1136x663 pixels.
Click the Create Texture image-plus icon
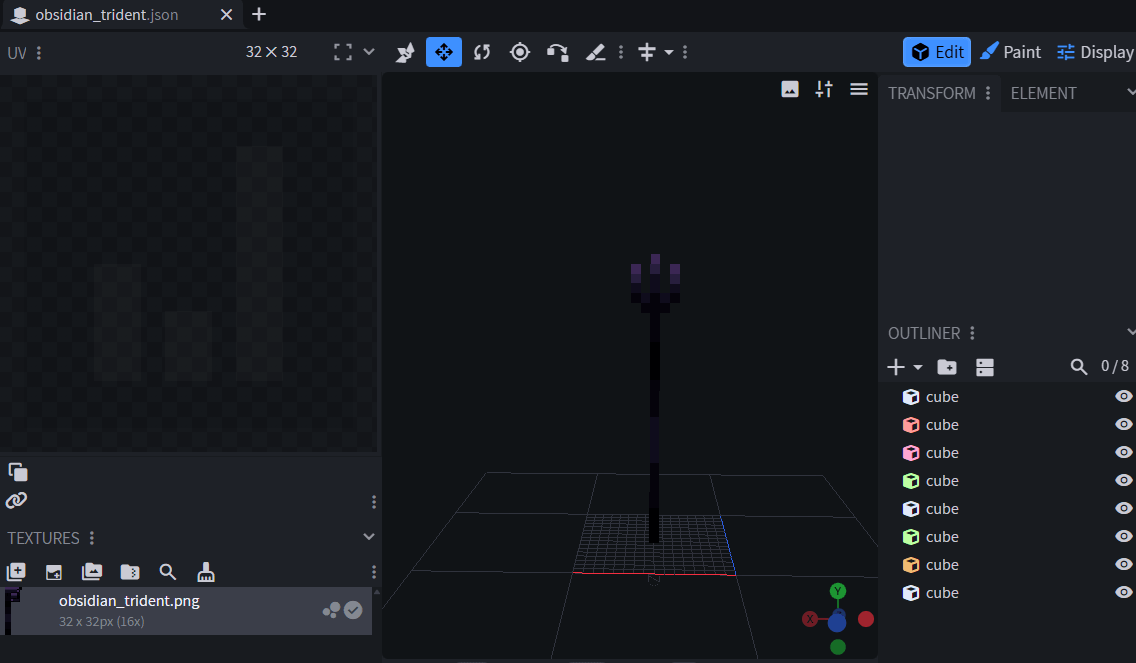(x=54, y=572)
